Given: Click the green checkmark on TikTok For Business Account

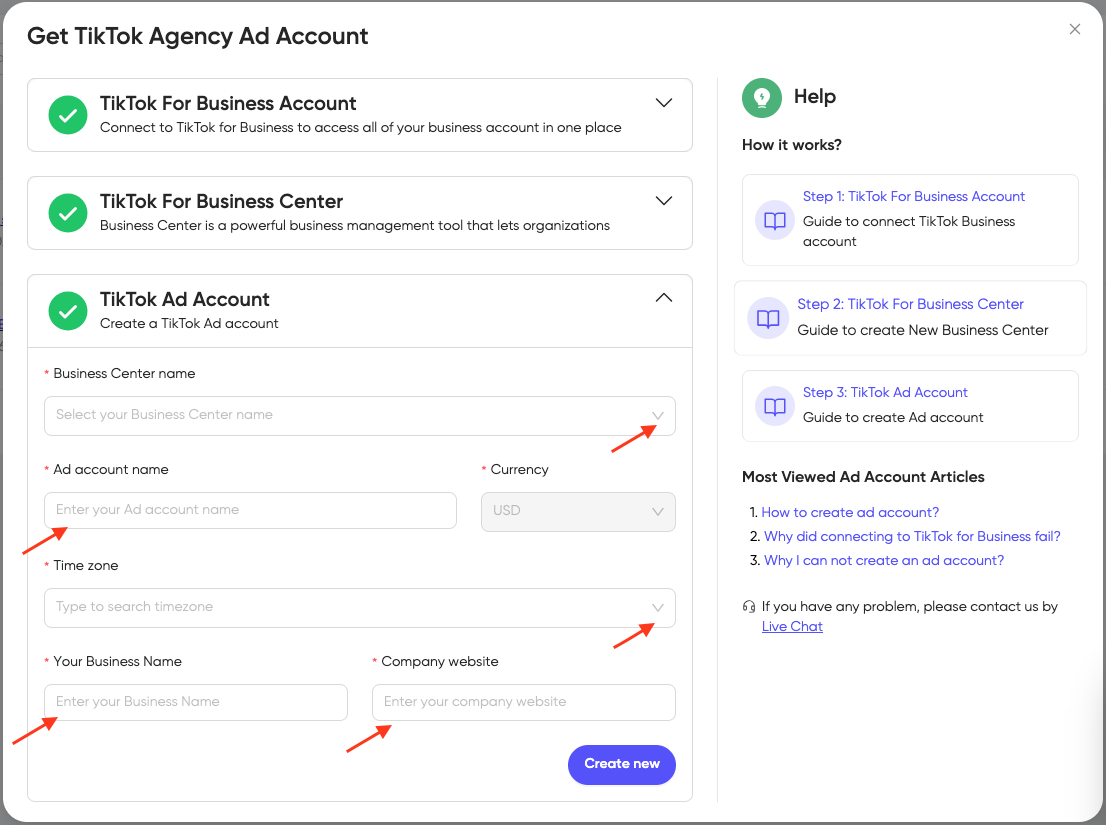Looking at the screenshot, I should [67, 115].
